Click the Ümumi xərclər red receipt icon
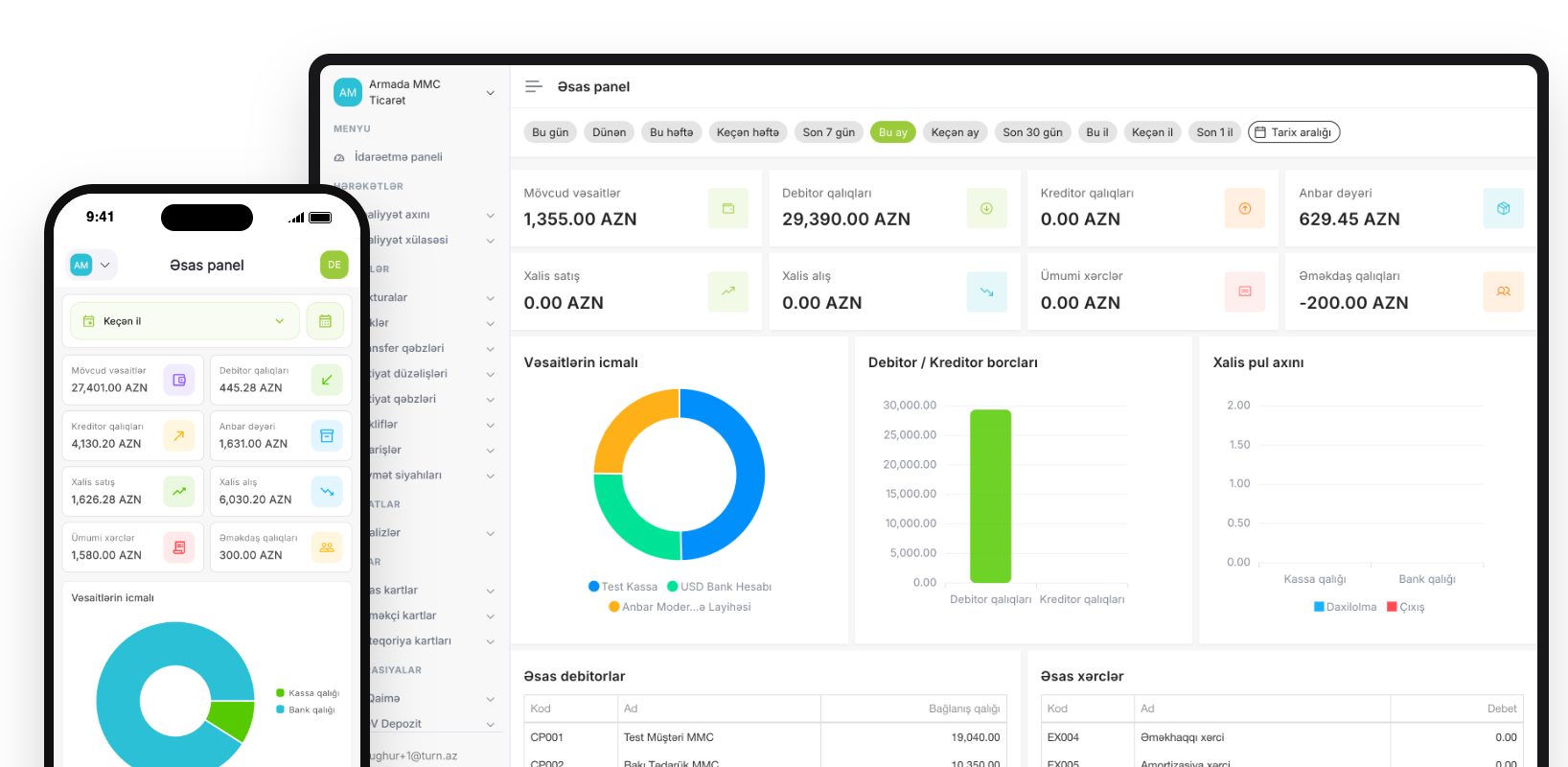The height and width of the screenshot is (767, 1568). [x=1245, y=291]
